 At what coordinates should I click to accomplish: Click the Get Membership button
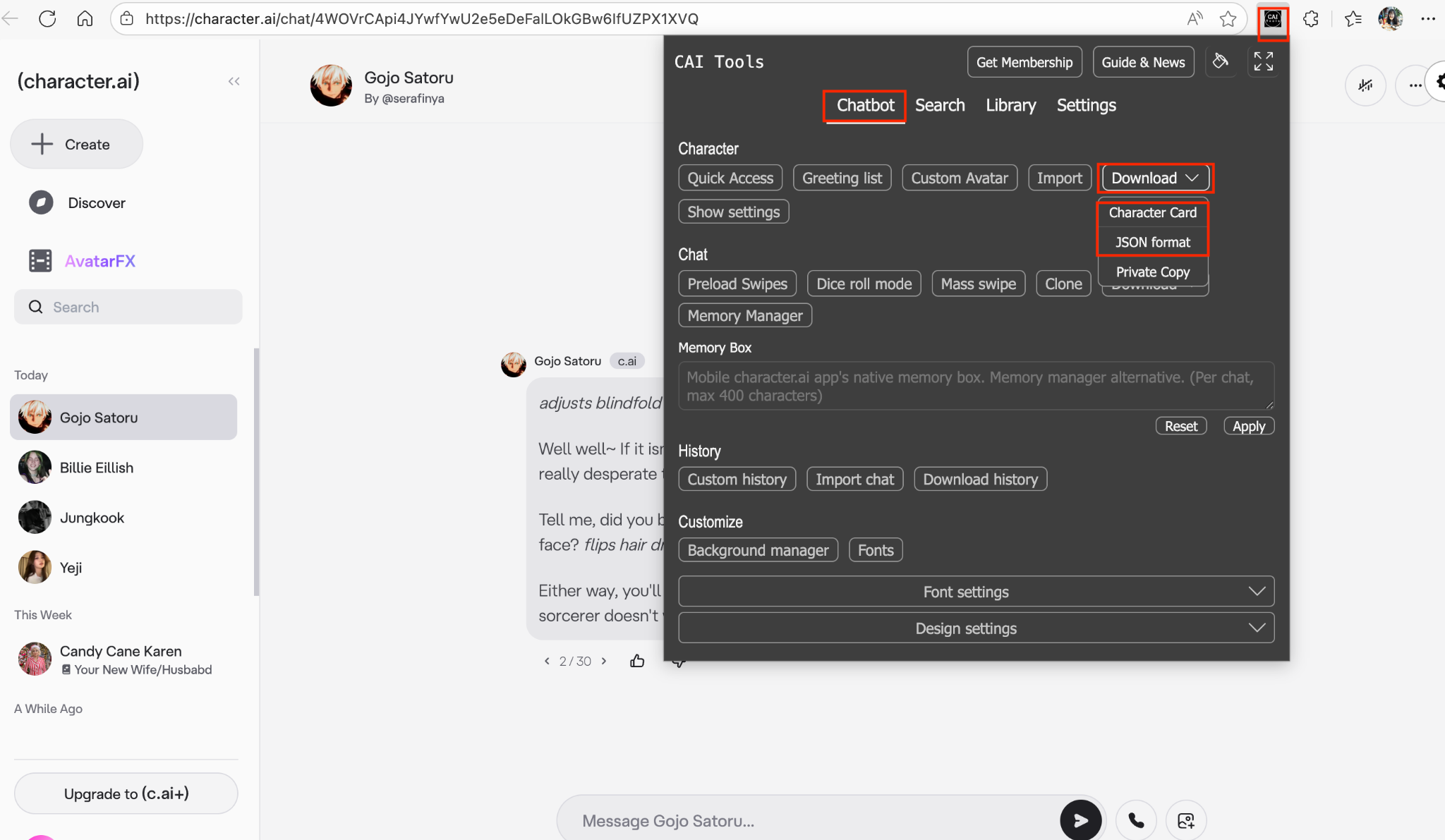tap(1024, 62)
